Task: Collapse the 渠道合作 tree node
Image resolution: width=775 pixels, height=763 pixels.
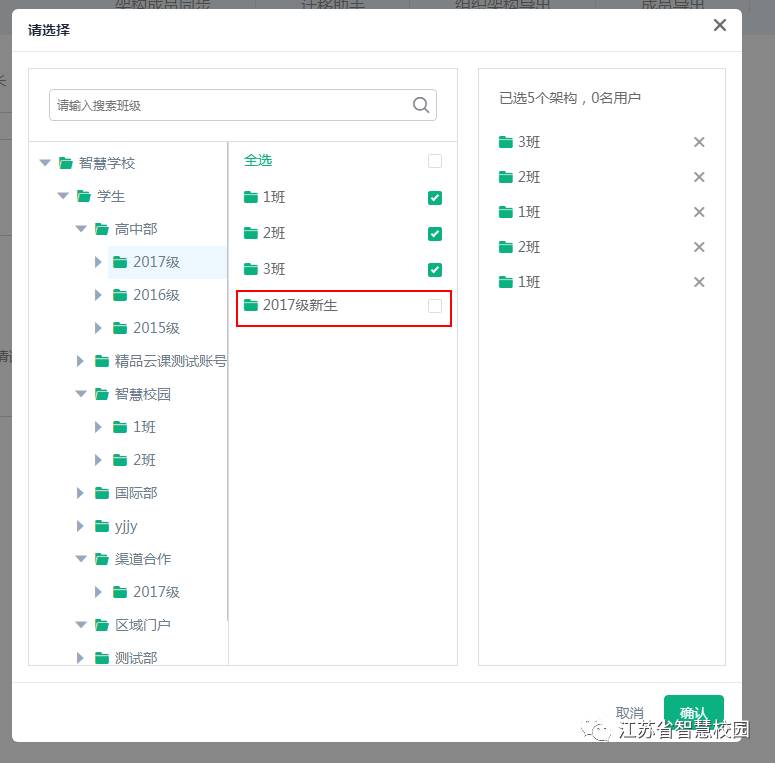Action: [x=81, y=559]
